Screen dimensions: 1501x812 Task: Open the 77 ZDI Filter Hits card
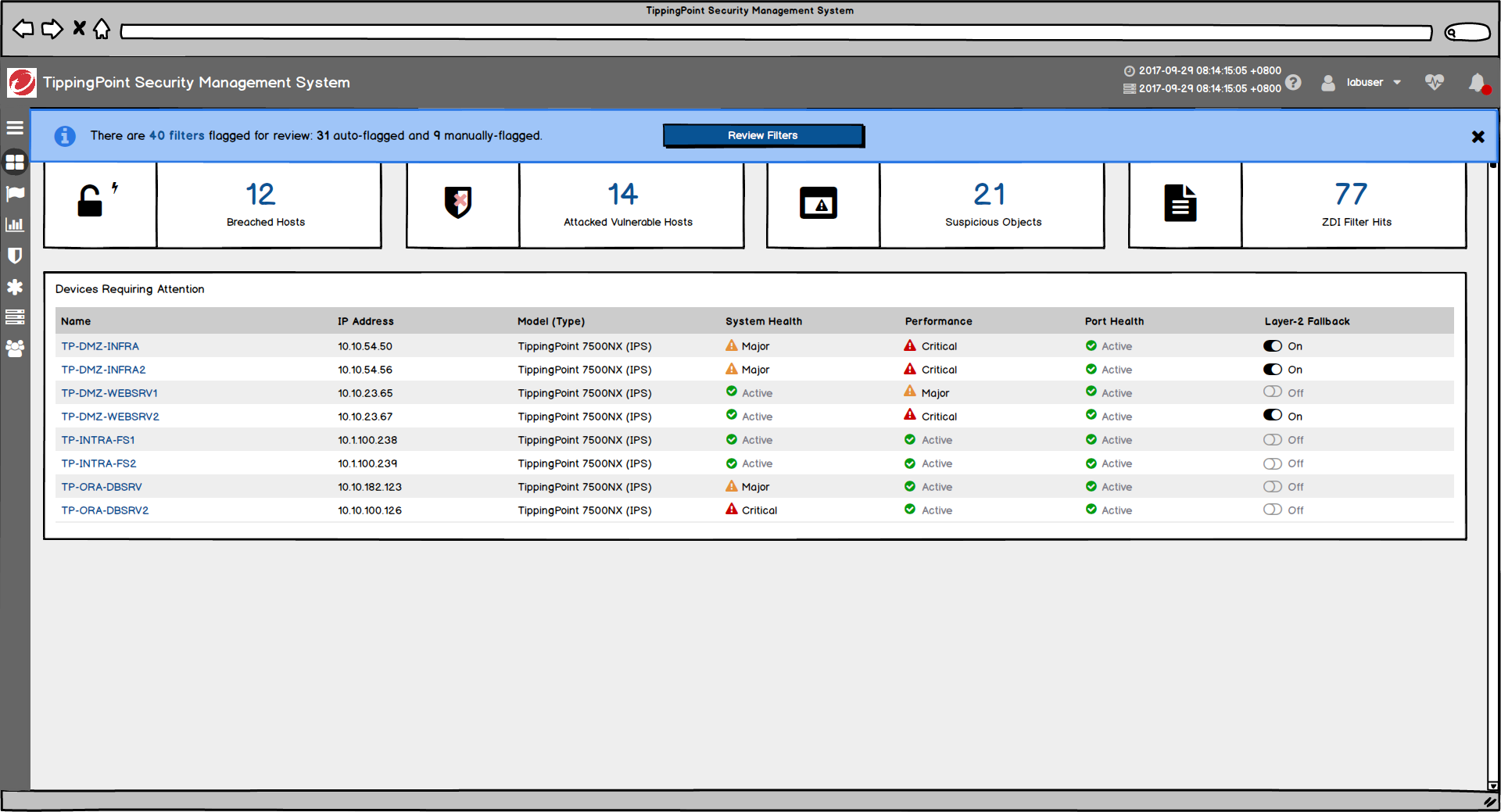tap(1354, 205)
